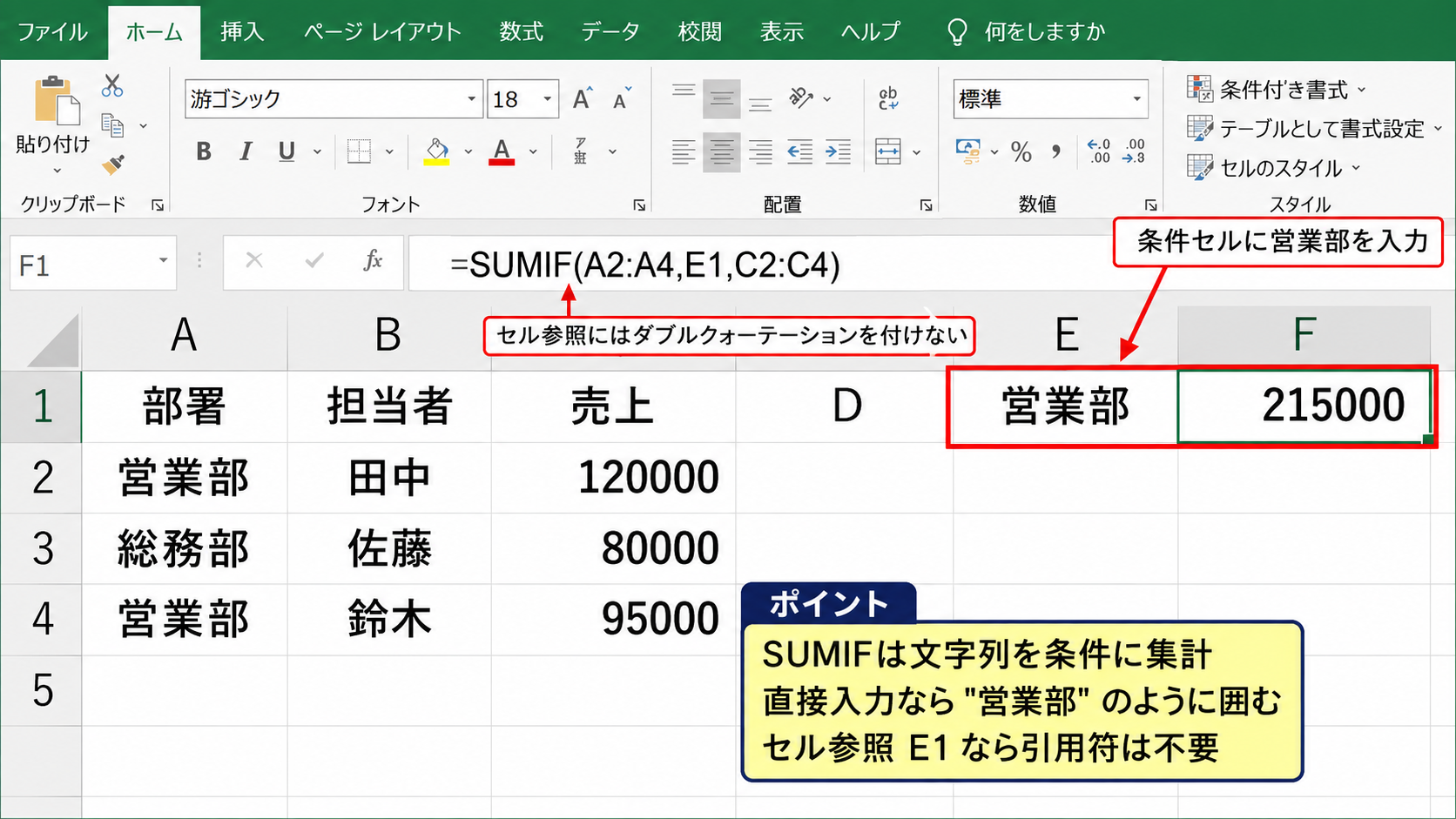Click the Decrease Indent icon
Viewport: 1456px width, 819px height.
(x=799, y=152)
